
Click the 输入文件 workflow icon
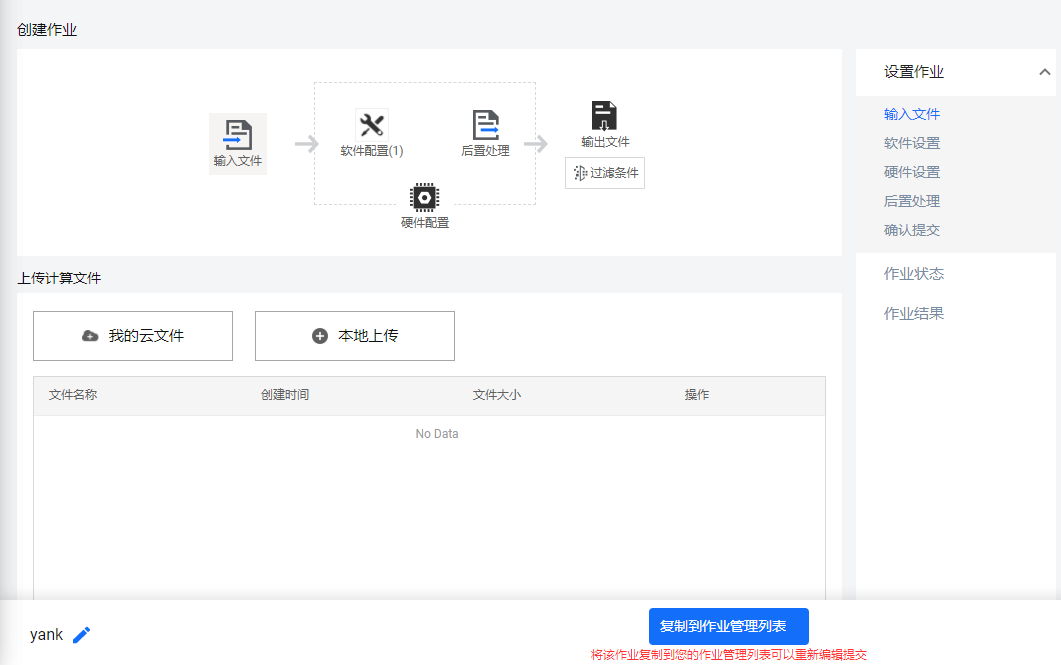238,135
